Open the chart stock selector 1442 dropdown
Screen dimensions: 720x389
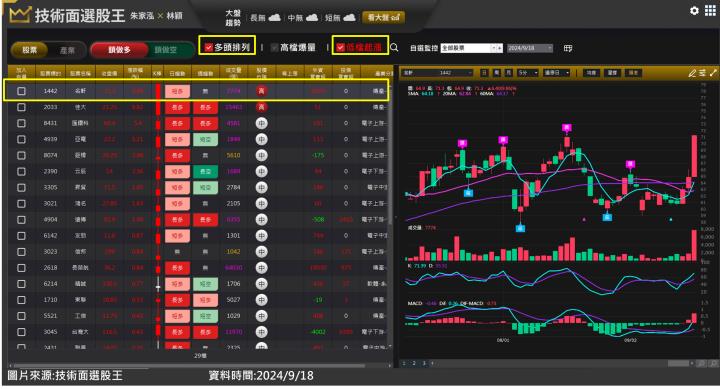pyautogui.click(x=438, y=73)
